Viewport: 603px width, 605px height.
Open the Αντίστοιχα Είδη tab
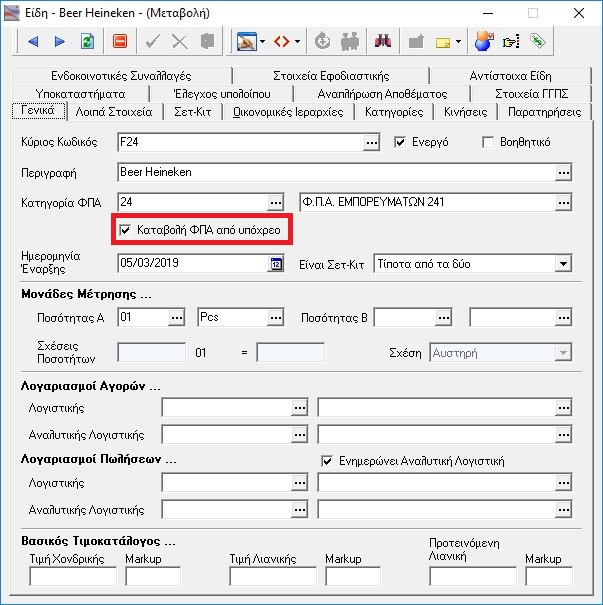tap(510, 76)
